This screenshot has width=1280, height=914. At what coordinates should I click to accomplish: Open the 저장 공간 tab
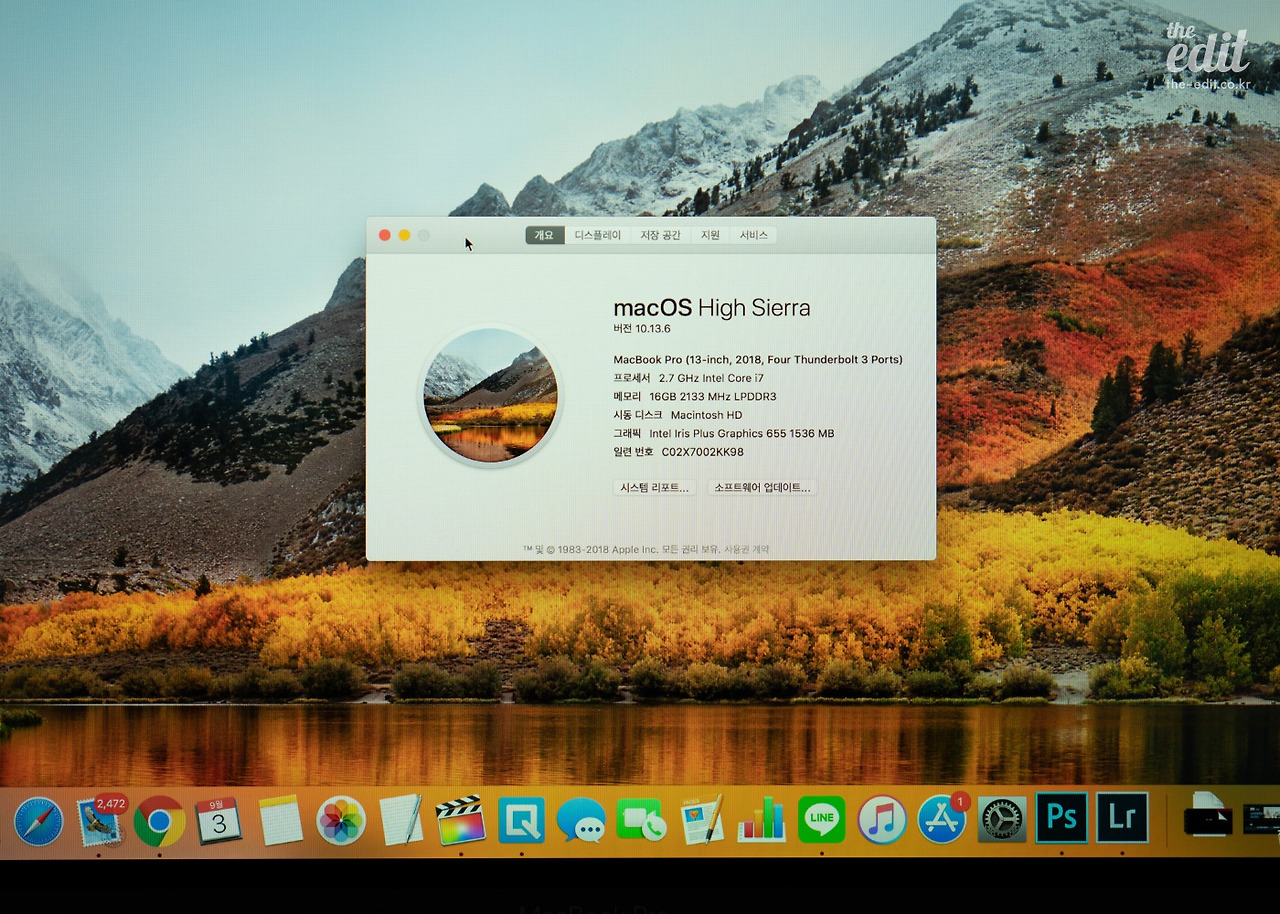point(660,235)
